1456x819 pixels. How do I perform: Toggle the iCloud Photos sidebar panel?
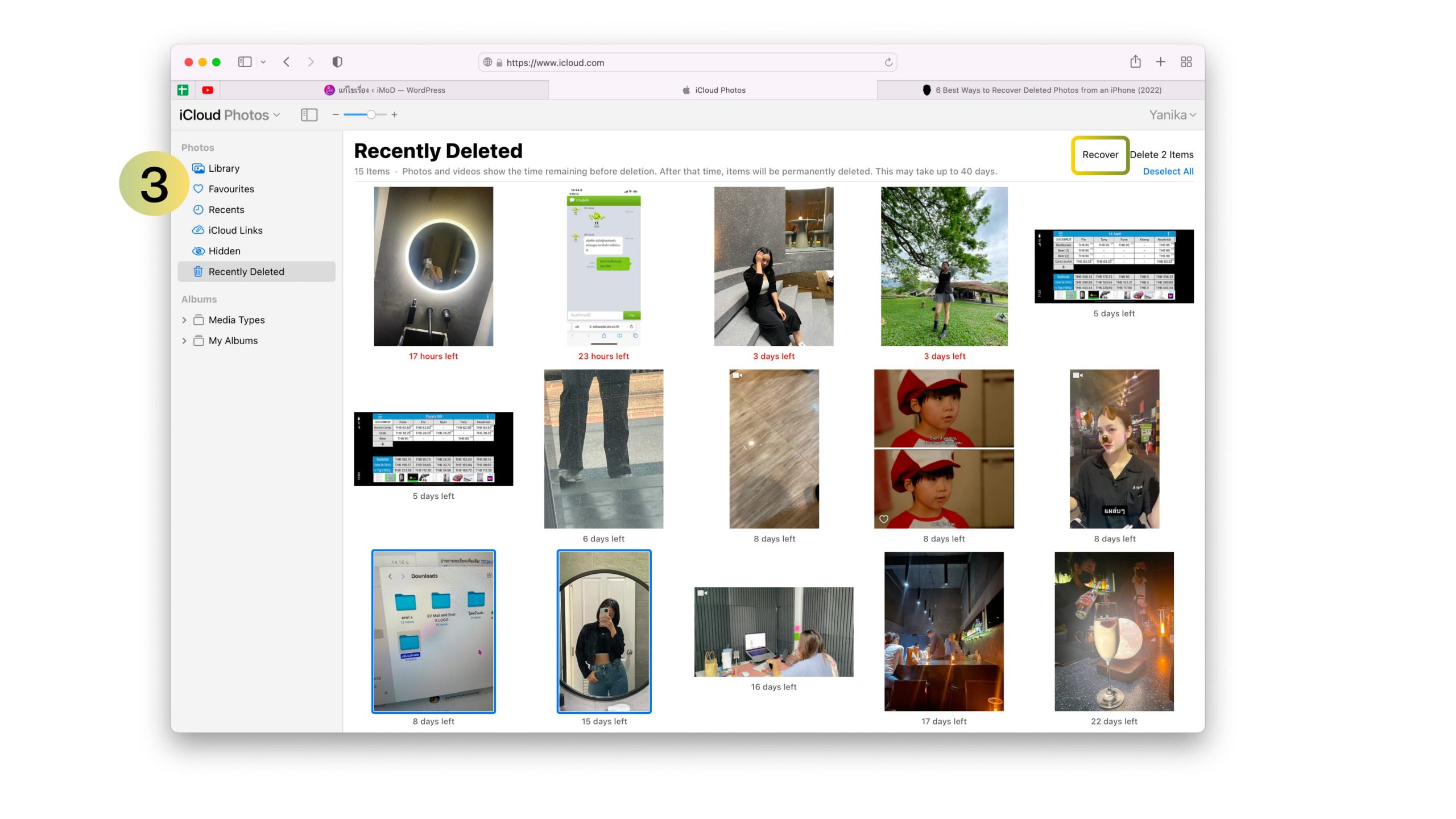309,115
